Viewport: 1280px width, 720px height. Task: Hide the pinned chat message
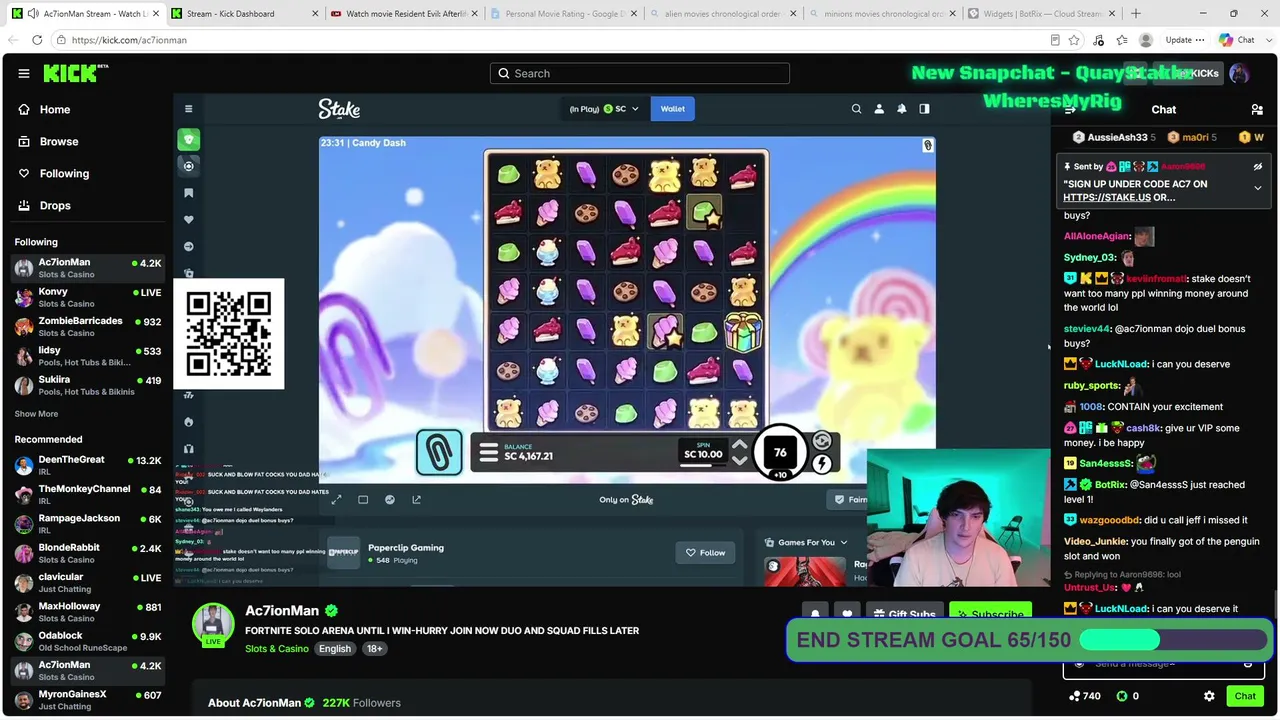1258,167
